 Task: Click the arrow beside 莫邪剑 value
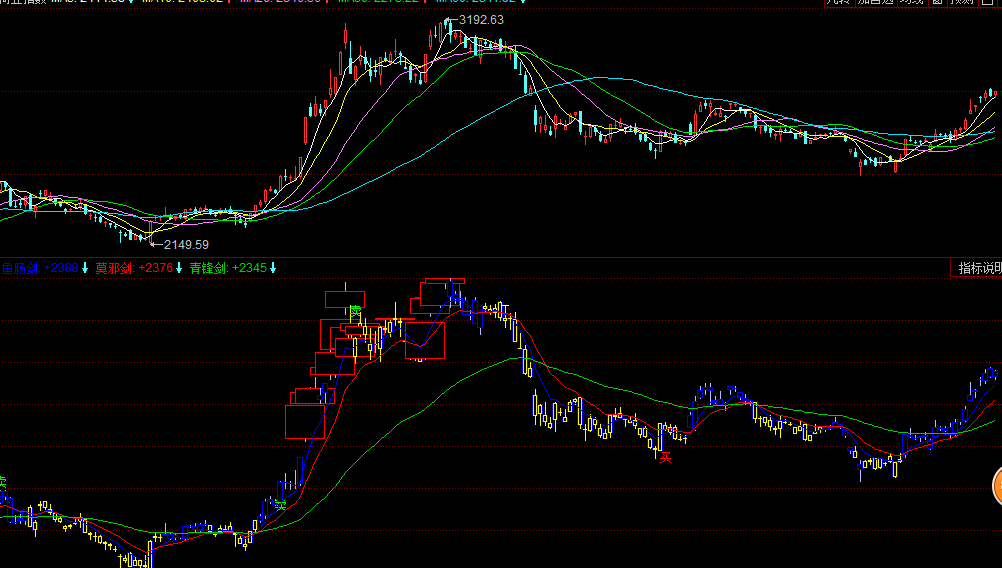(x=181, y=268)
